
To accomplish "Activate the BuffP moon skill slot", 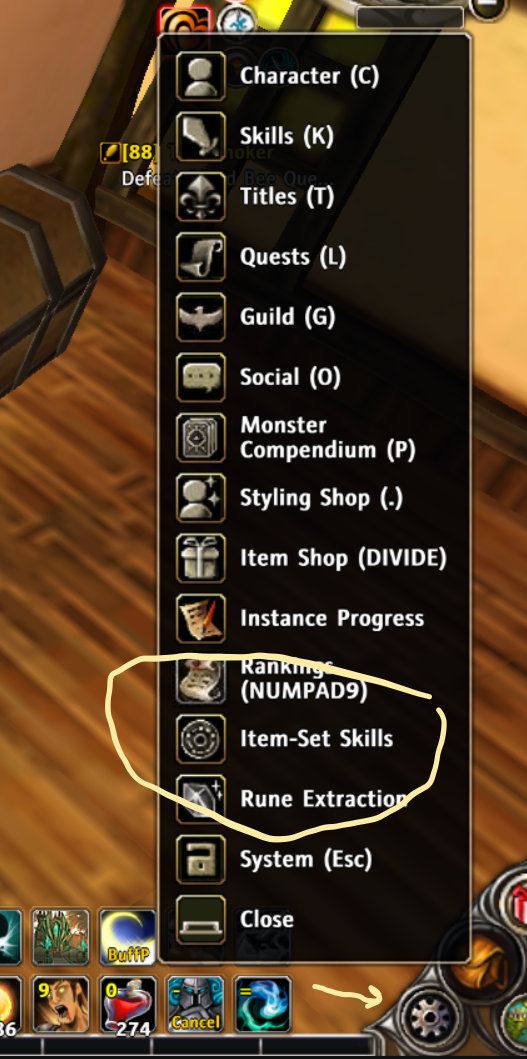I will tap(128, 937).
